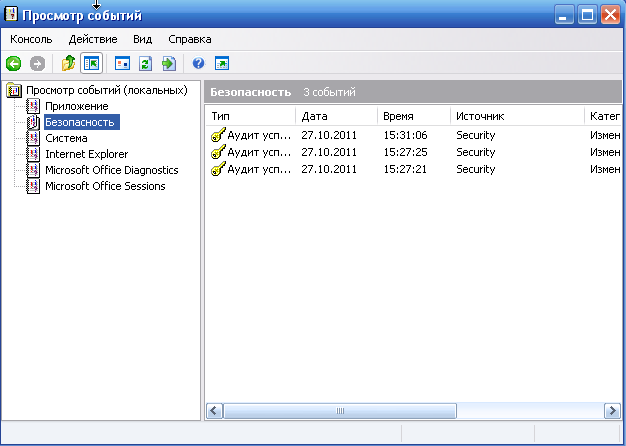The image size is (626, 446).
Task: Click Security source in 15:31:06 row
Action: (x=476, y=135)
